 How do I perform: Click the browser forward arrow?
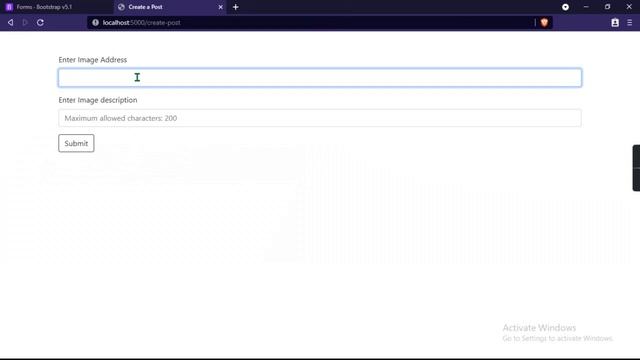click(25, 22)
